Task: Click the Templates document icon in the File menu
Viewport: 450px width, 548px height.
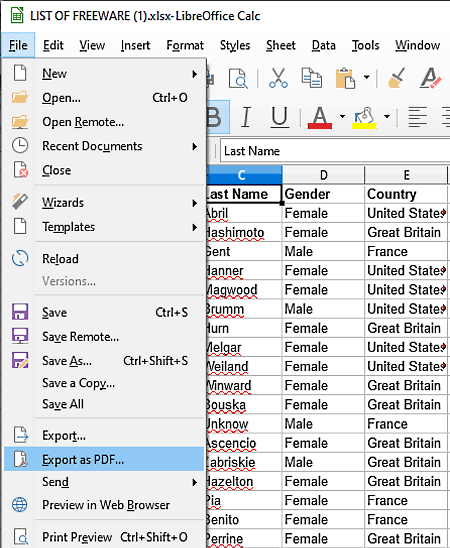Action: (20, 226)
